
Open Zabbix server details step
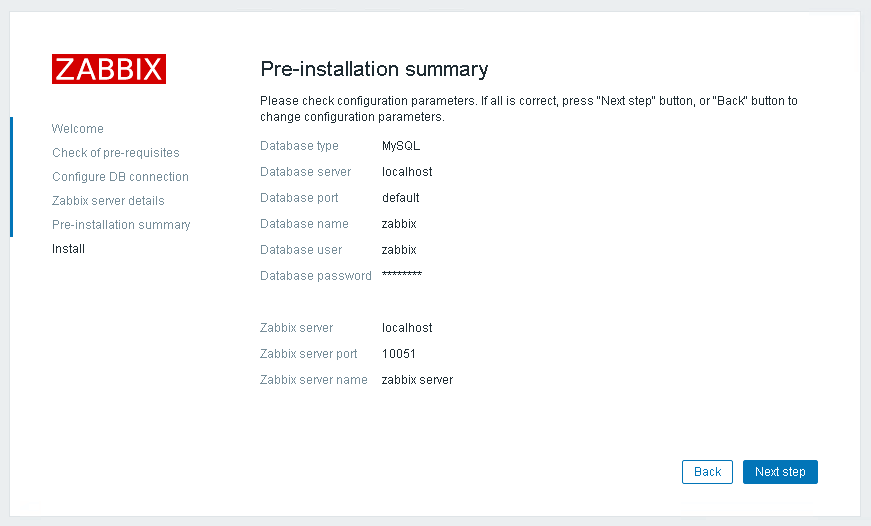tap(108, 201)
